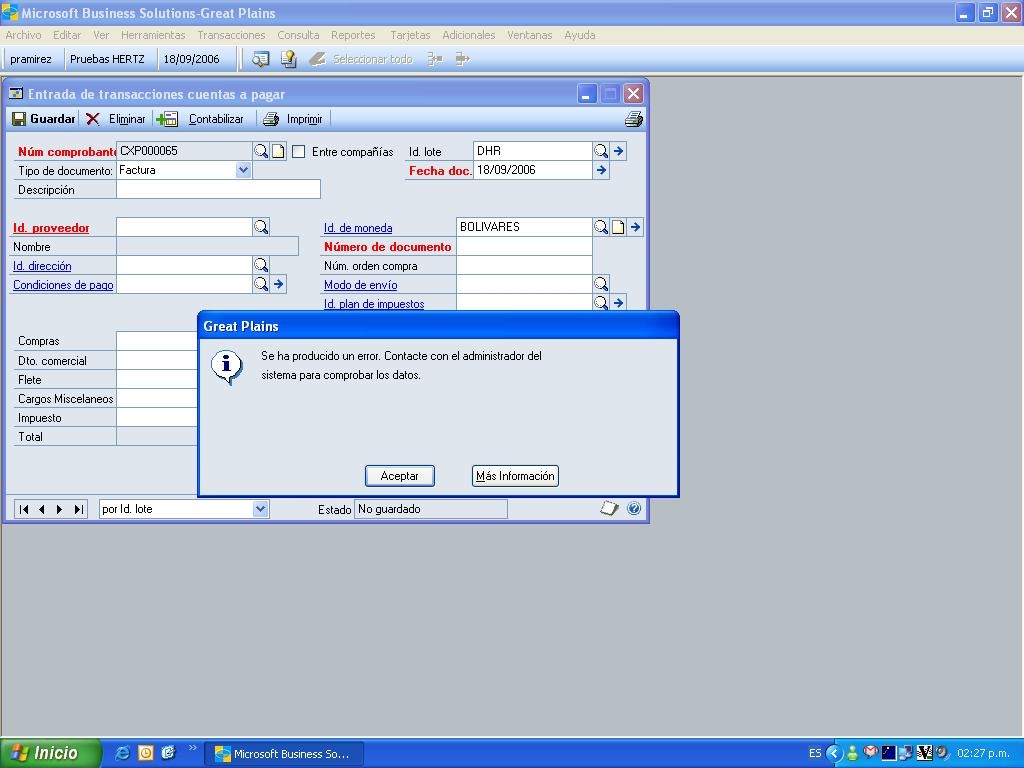
Task: Open Internet Explorer from the quick launch
Action: 122,753
